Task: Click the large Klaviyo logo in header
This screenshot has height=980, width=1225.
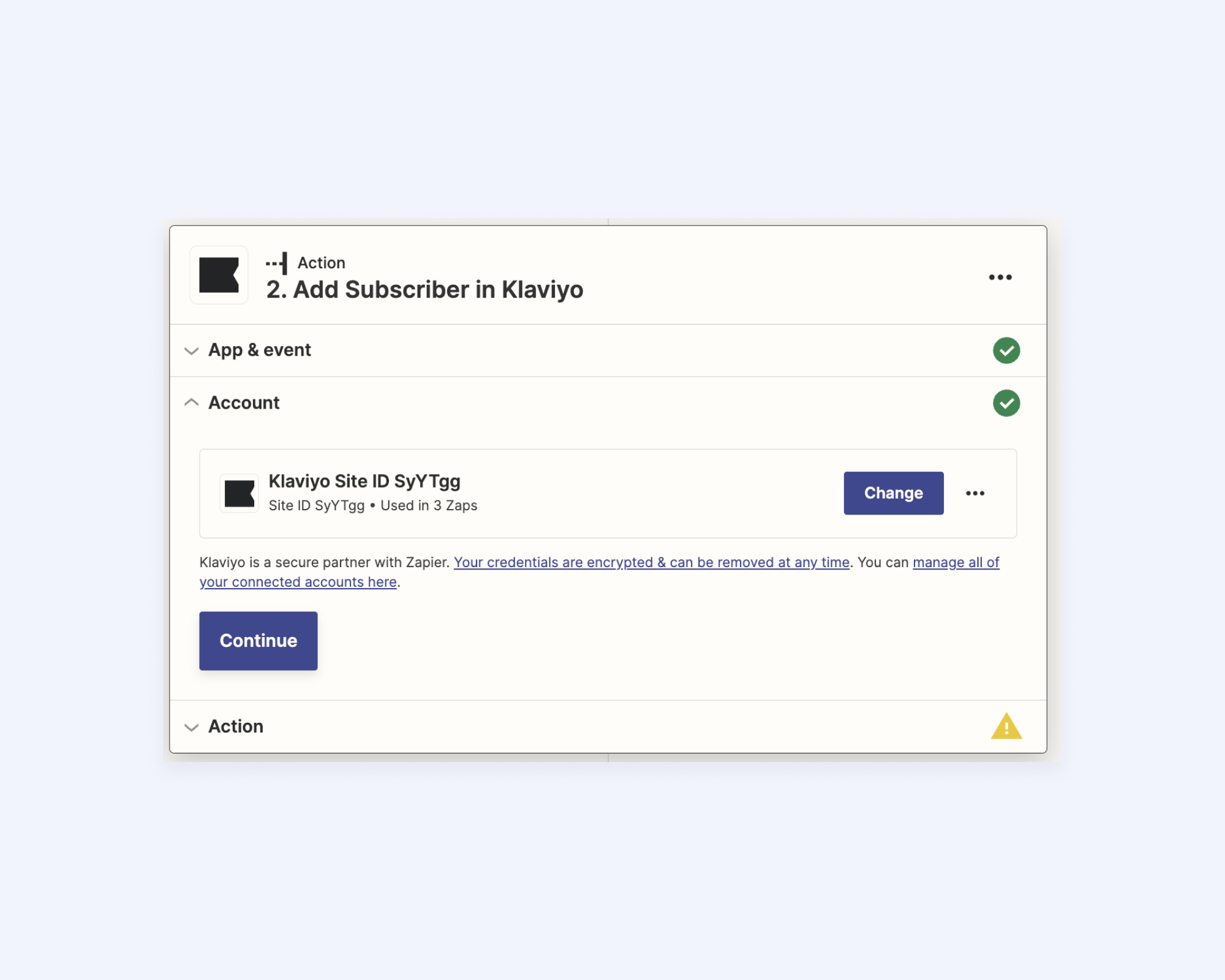Action: [219, 275]
